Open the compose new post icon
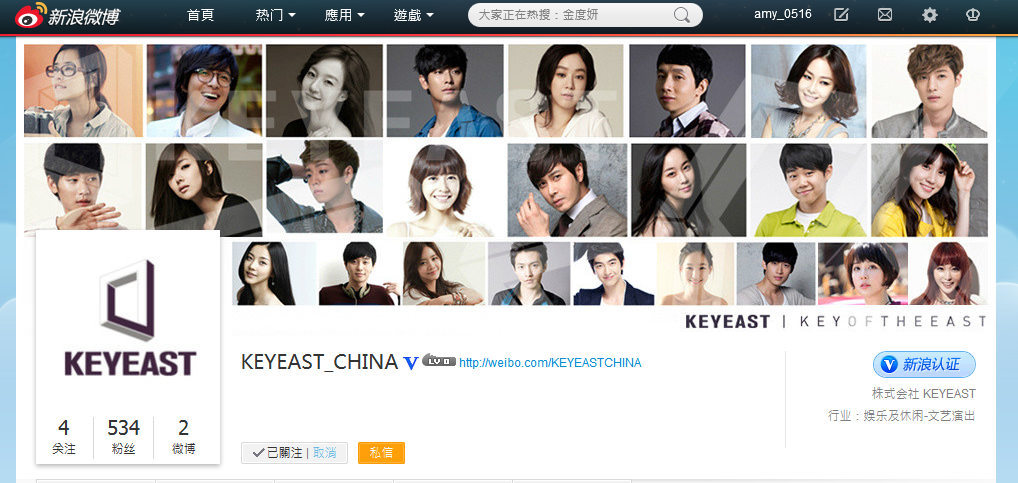The image size is (1018, 483). click(841, 14)
